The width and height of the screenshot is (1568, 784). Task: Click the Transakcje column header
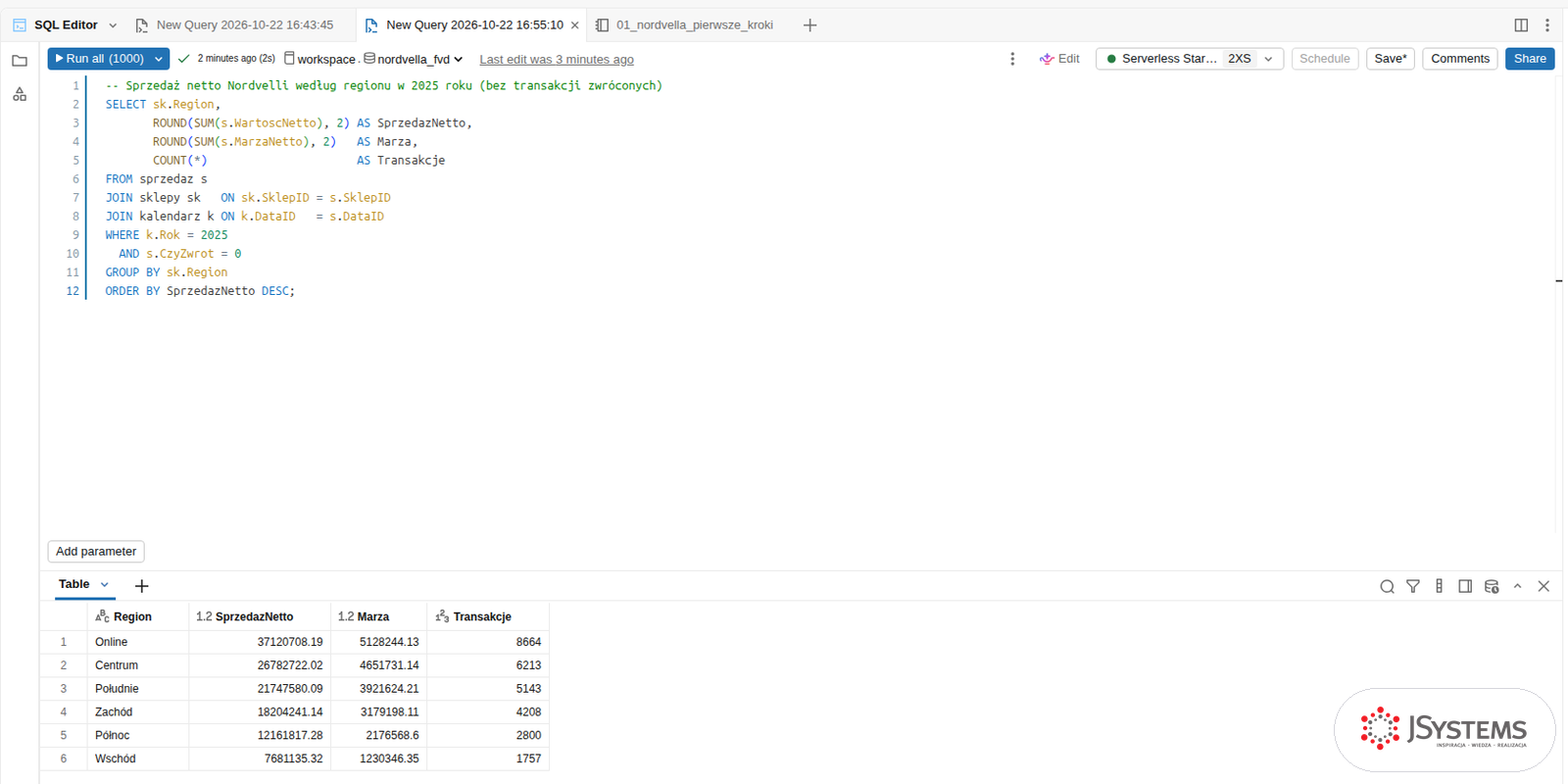pos(488,616)
